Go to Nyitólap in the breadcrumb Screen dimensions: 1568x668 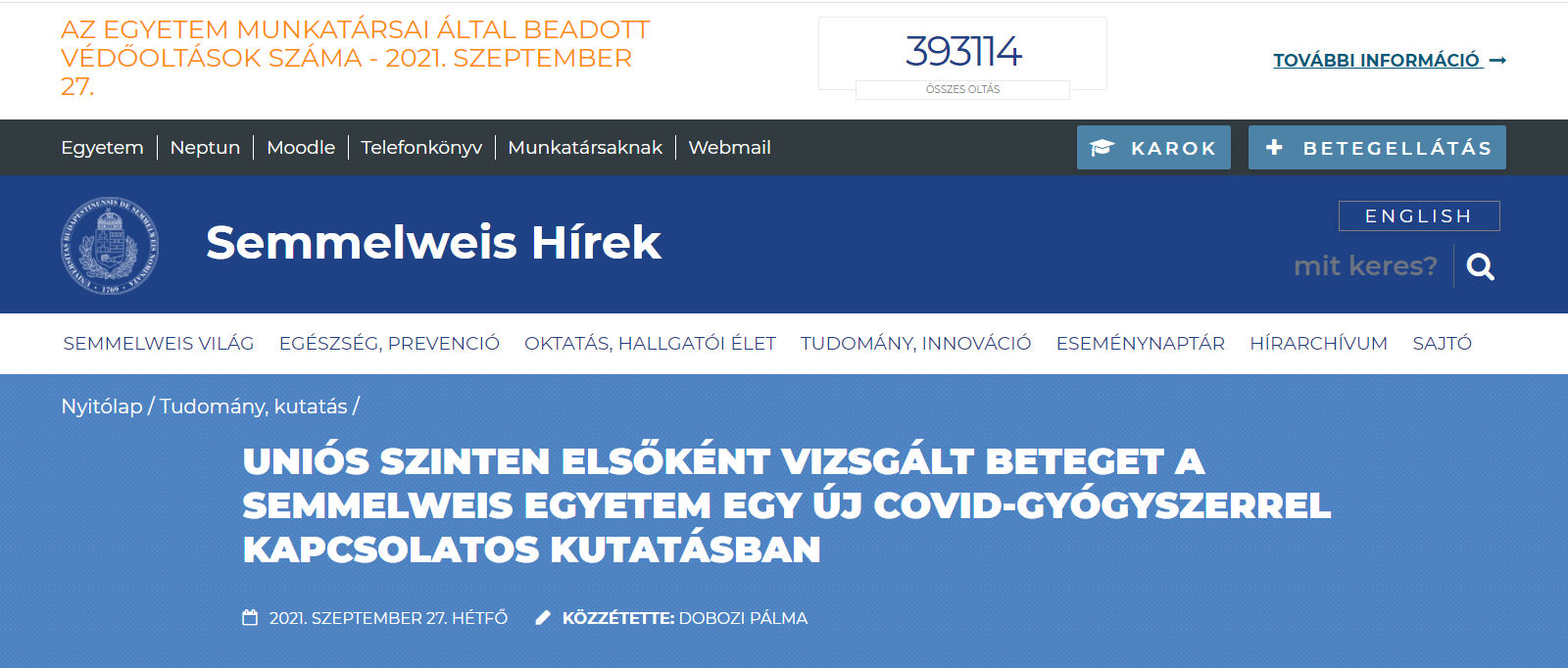[x=102, y=406]
